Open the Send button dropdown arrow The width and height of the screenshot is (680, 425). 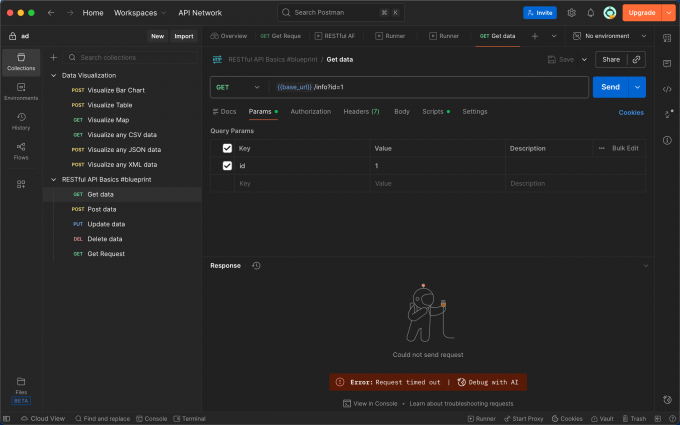(x=637, y=87)
